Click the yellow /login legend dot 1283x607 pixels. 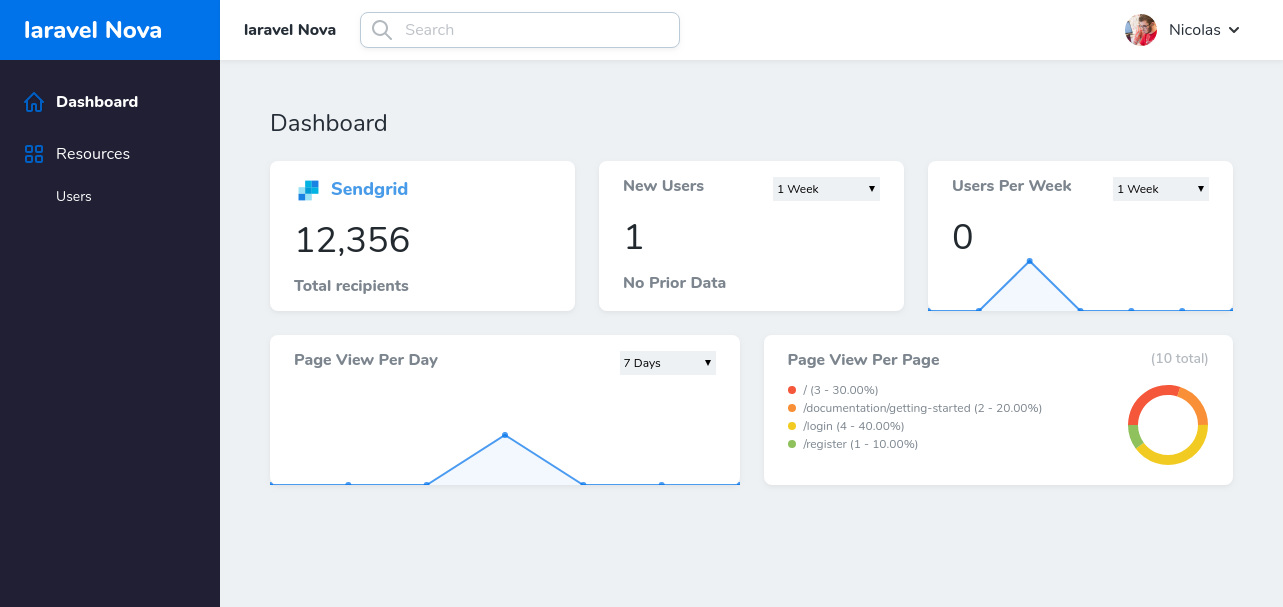coord(792,426)
